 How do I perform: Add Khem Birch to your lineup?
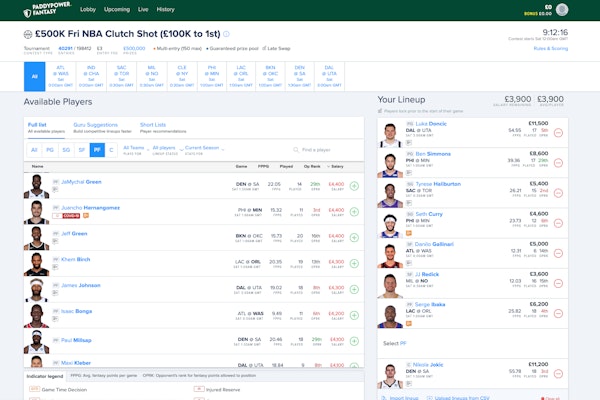[x=354, y=263]
